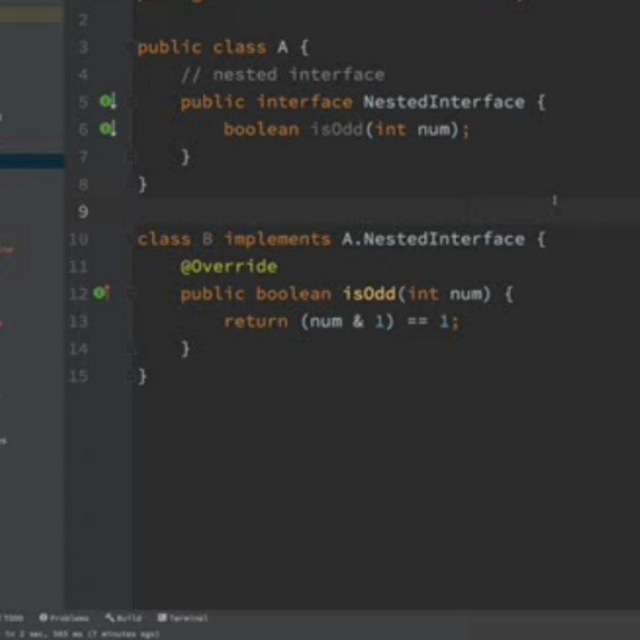This screenshot has width=640, height=640.
Task: Click the 'return' keyword on line 13
Action: click(256, 322)
